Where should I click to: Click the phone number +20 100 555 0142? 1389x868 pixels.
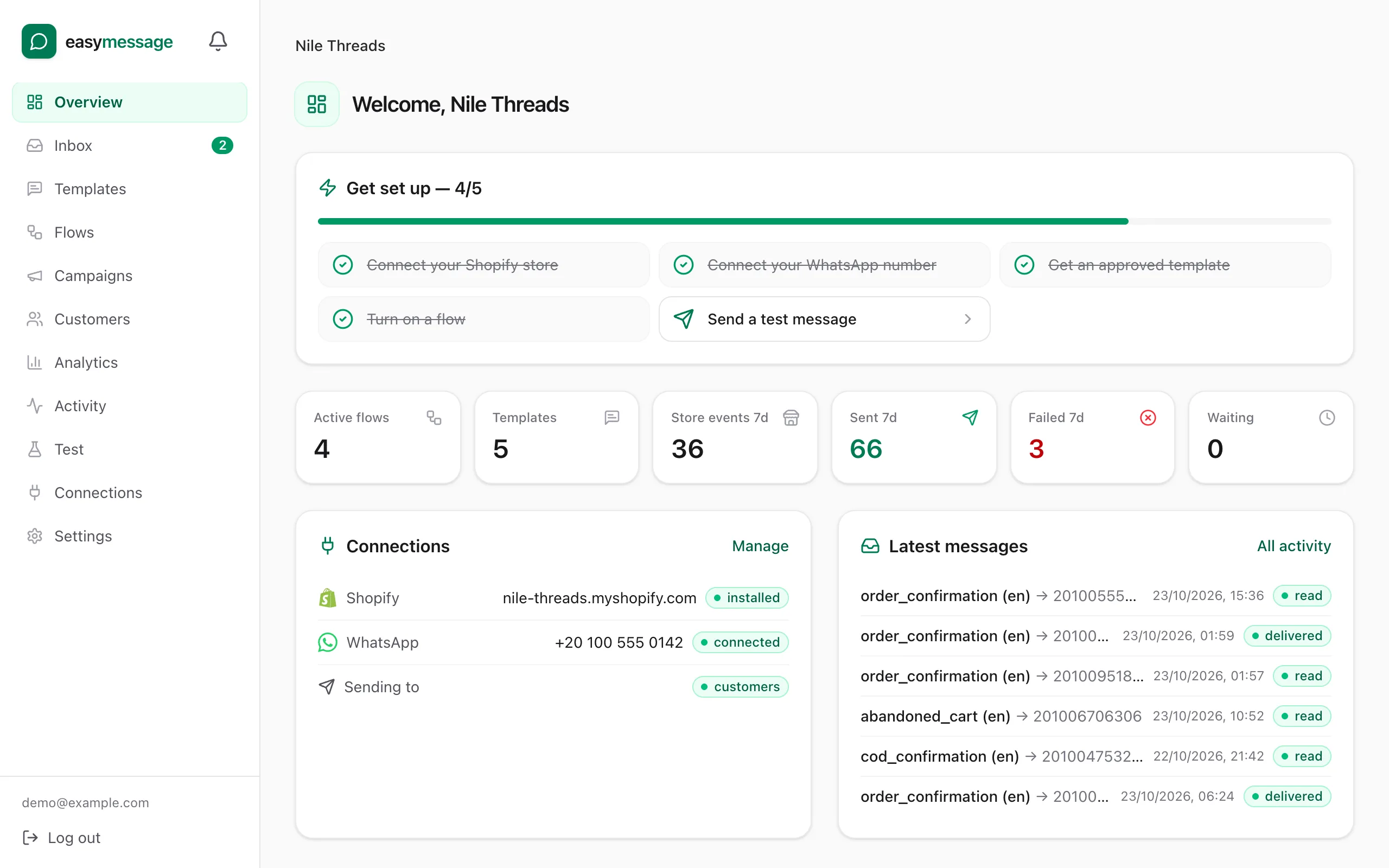619,642
